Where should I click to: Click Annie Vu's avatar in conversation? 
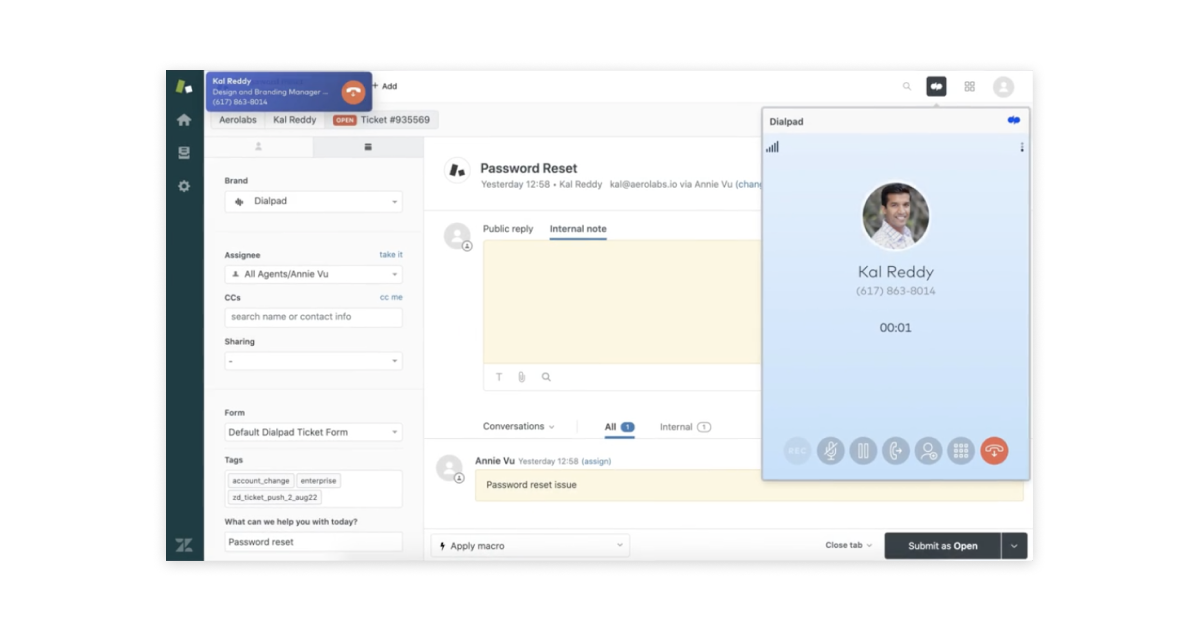[450, 468]
